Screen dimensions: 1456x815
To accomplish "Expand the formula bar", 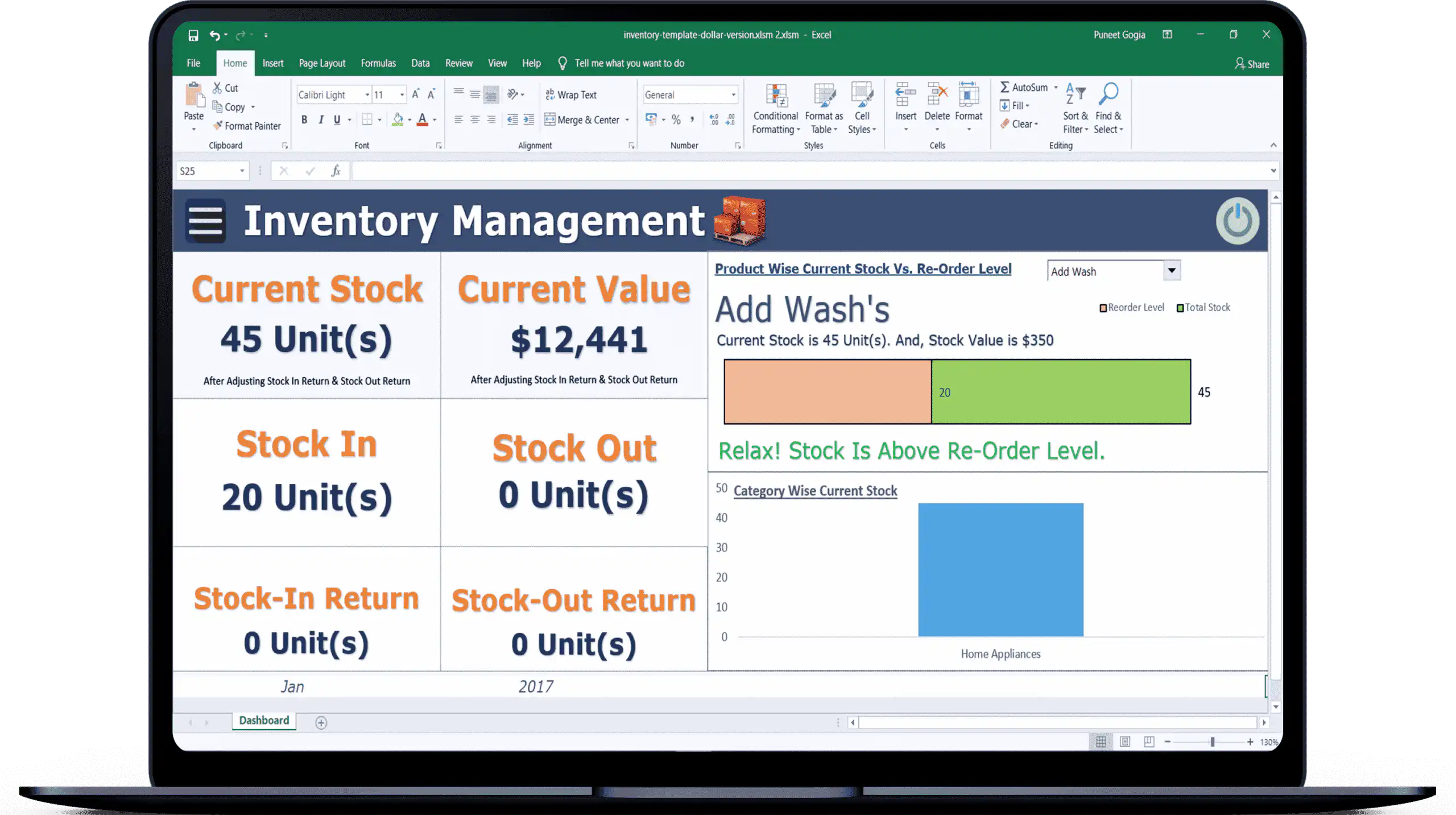I will tap(1273, 171).
